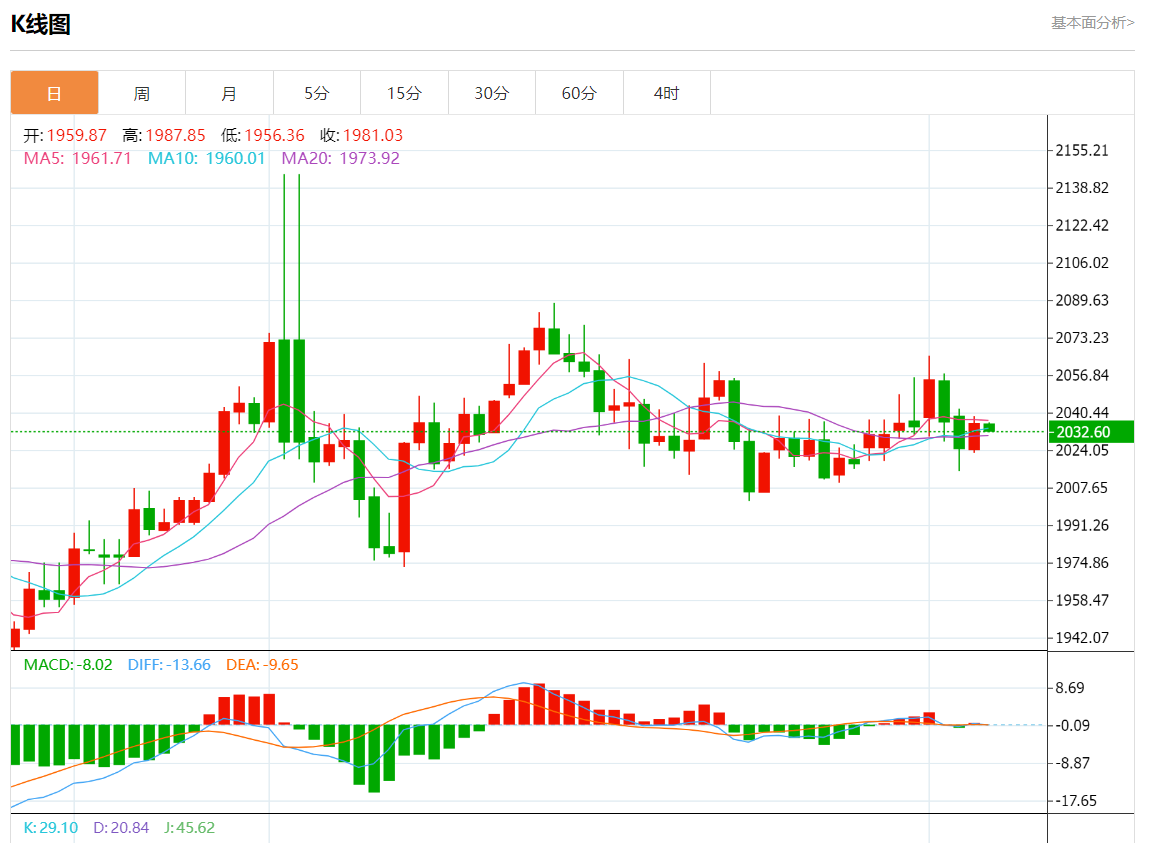Click the -8.87 MACD axis label
This screenshot has width=1162, height=843.
pos(1072,763)
